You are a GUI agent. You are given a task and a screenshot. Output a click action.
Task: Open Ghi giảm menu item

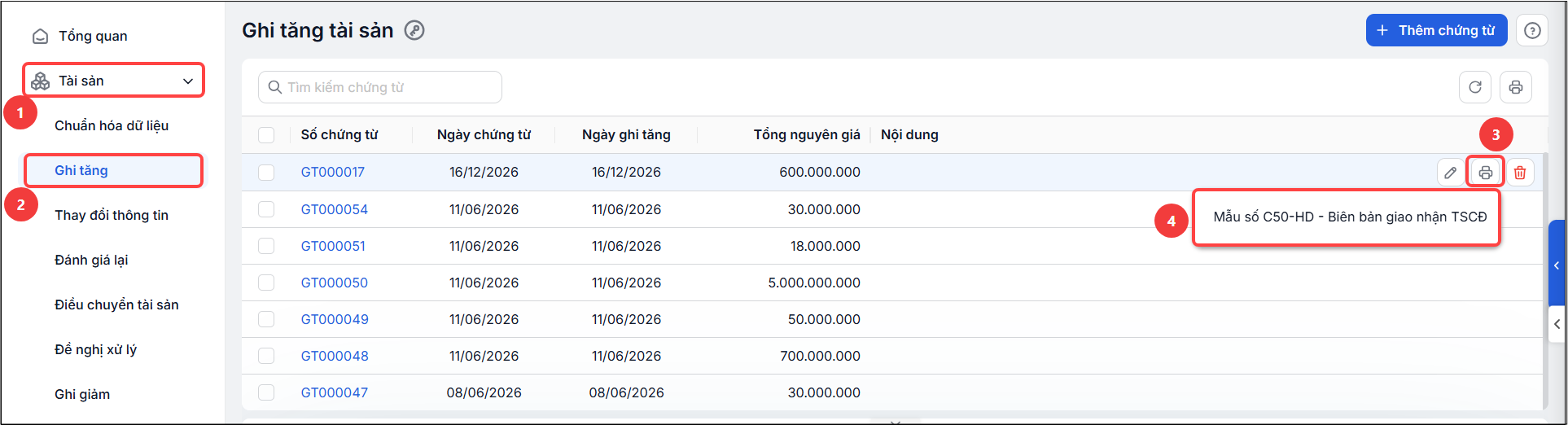pyautogui.click(x=82, y=394)
